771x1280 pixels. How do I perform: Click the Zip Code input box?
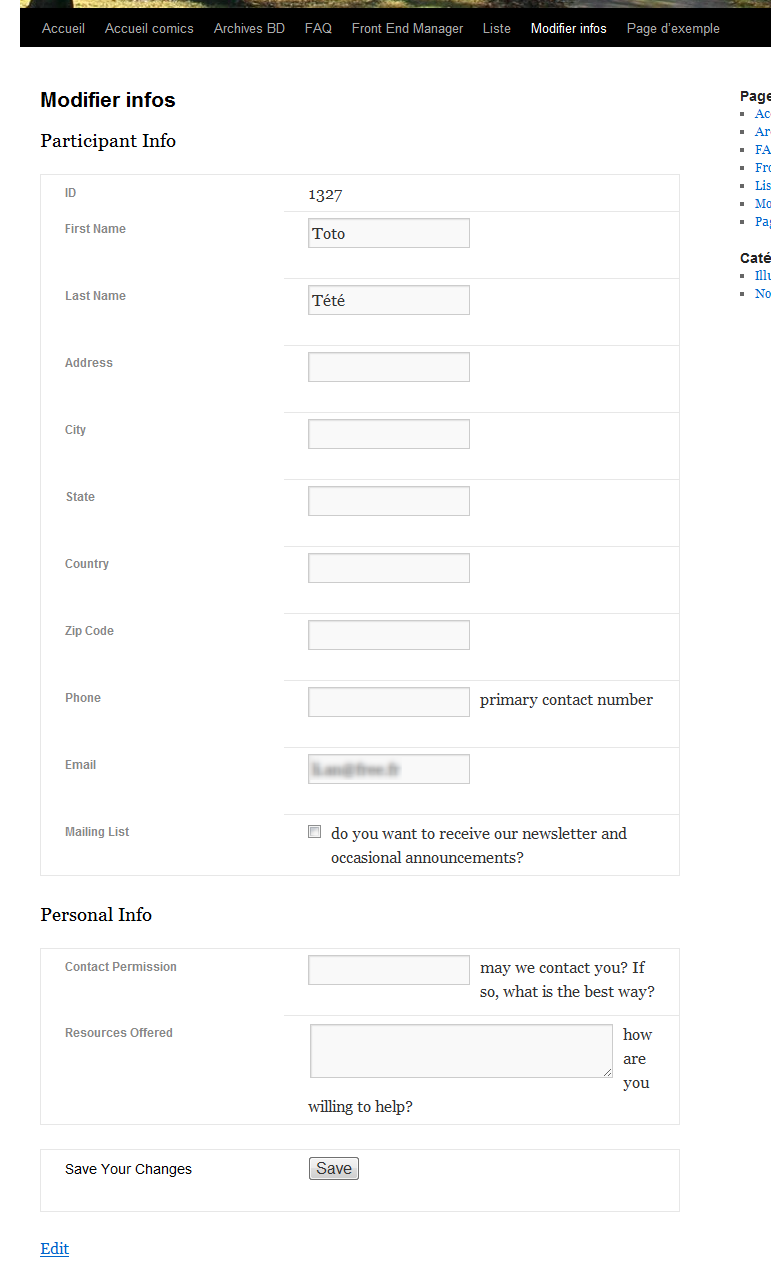pyautogui.click(x=389, y=635)
